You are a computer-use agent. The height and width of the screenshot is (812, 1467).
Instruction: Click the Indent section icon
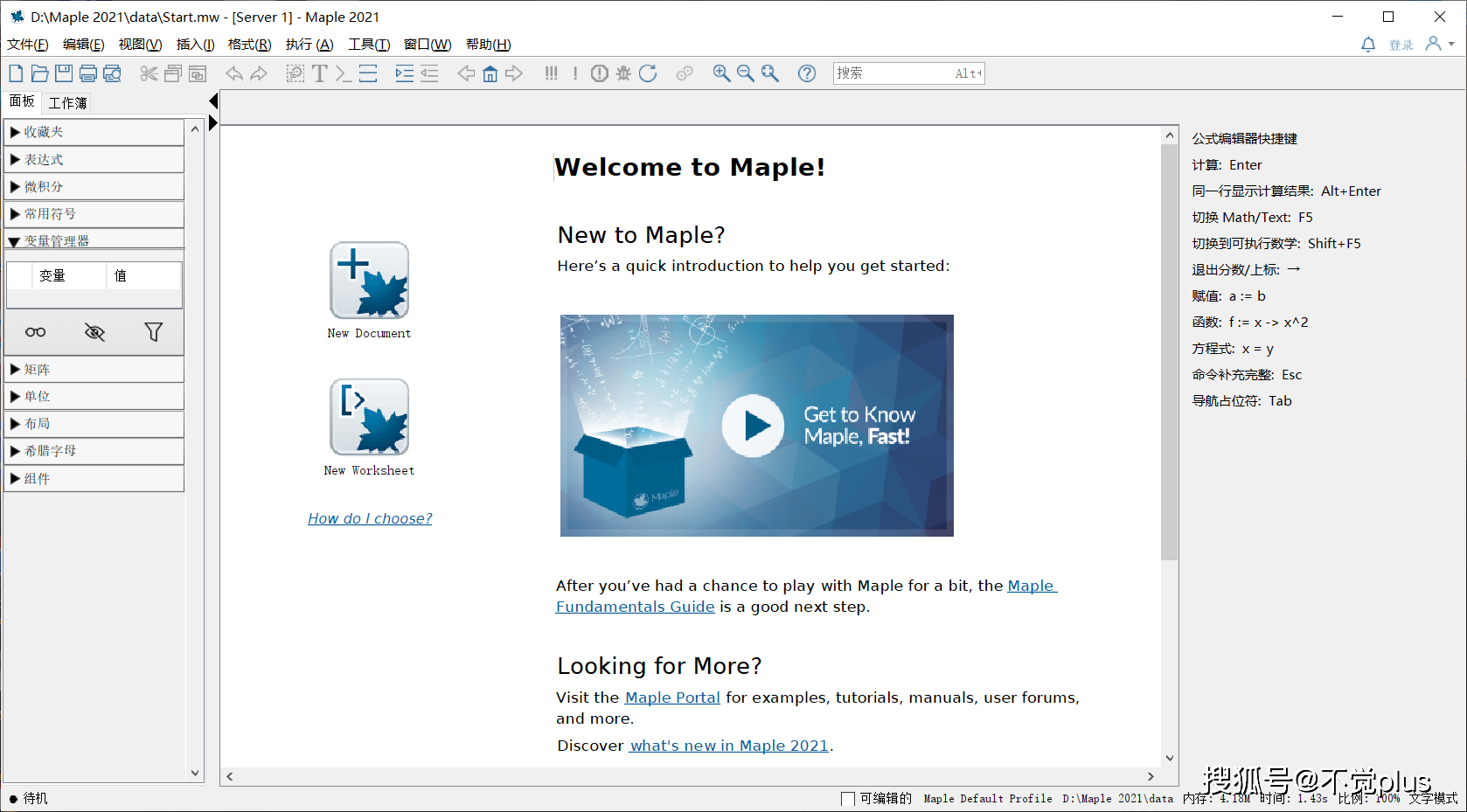pos(404,73)
